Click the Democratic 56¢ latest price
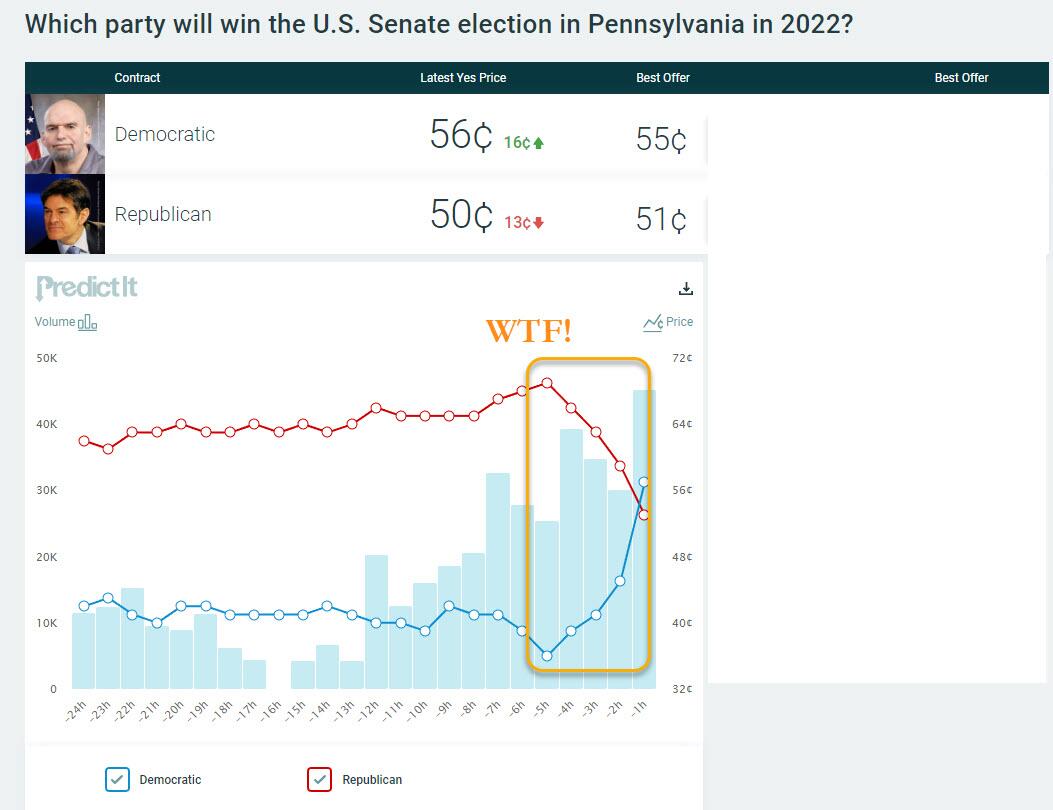The height and width of the screenshot is (810, 1053). (x=461, y=135)
